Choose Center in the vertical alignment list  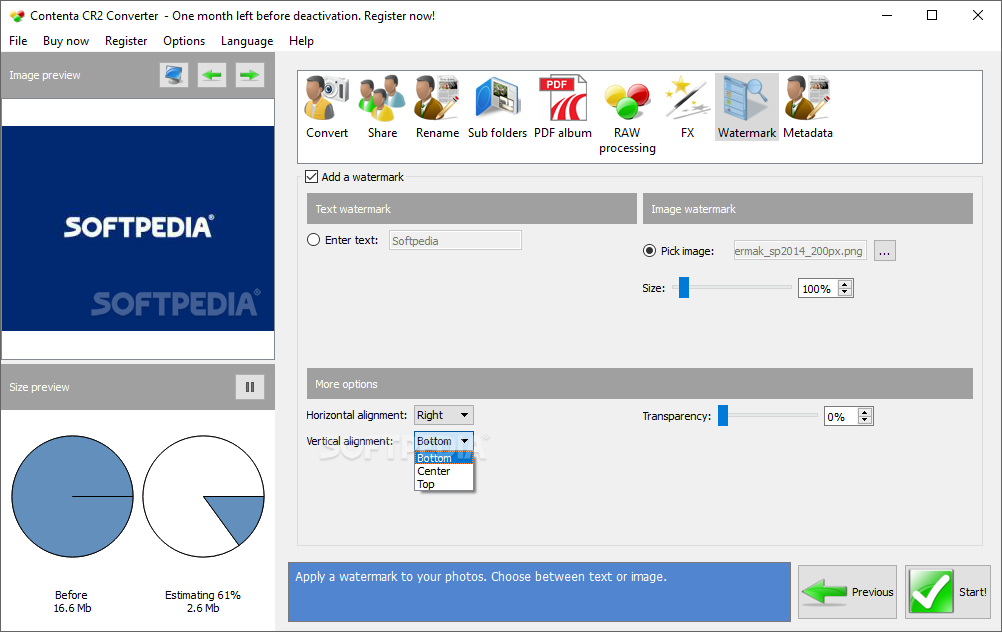443,472
